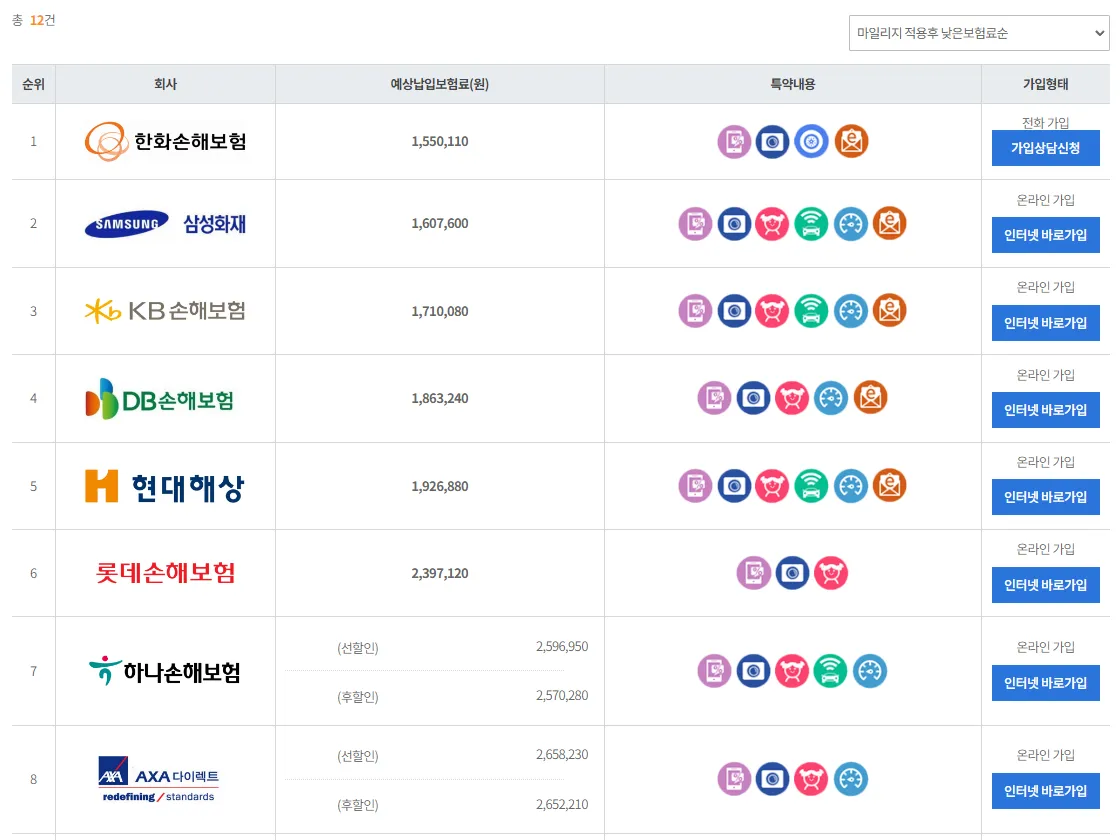Screen dimensions: 1120x840
Task: Open the connected car discount icon for KB손해보험
Action: 812,311
